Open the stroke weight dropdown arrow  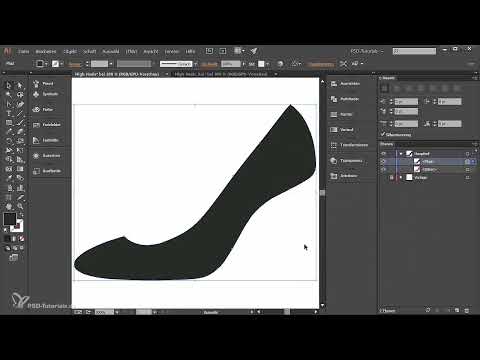(x=111, y=64)
